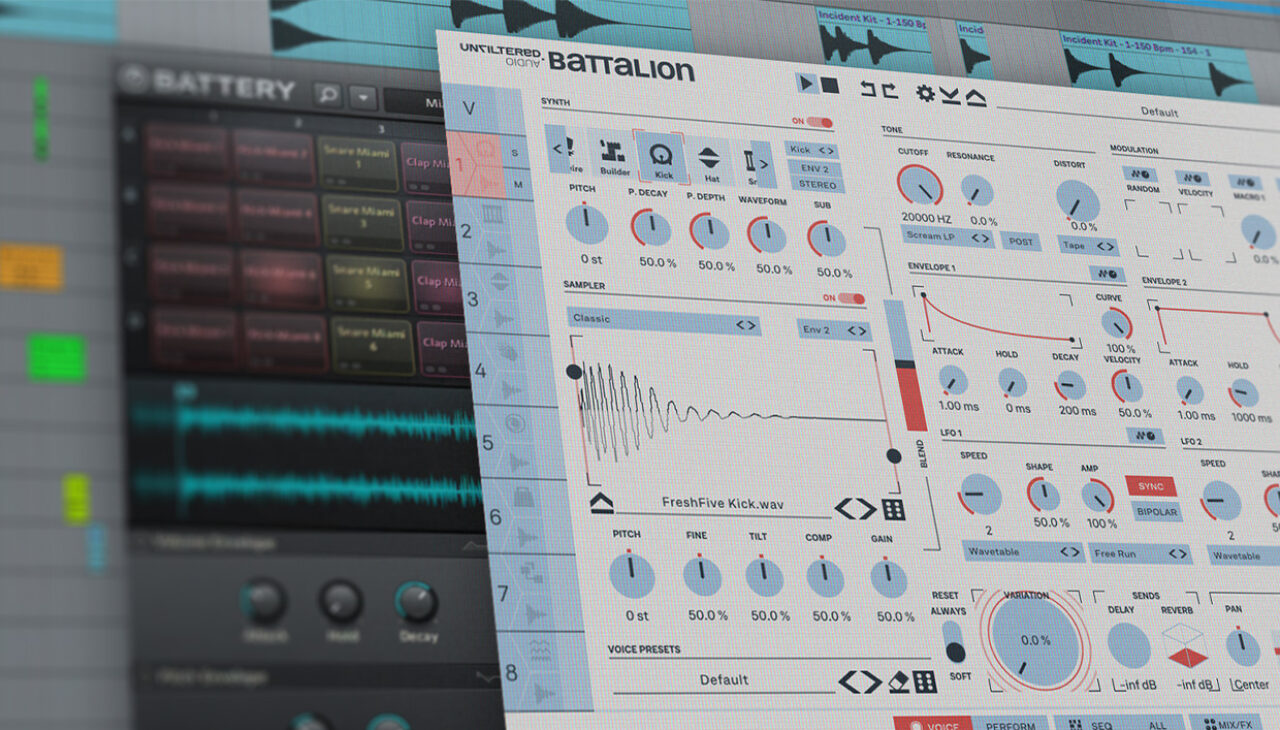This screenshot has height=730, width=1280.
Task: Select the Kick synth model icon
Action: coord(661,156)
